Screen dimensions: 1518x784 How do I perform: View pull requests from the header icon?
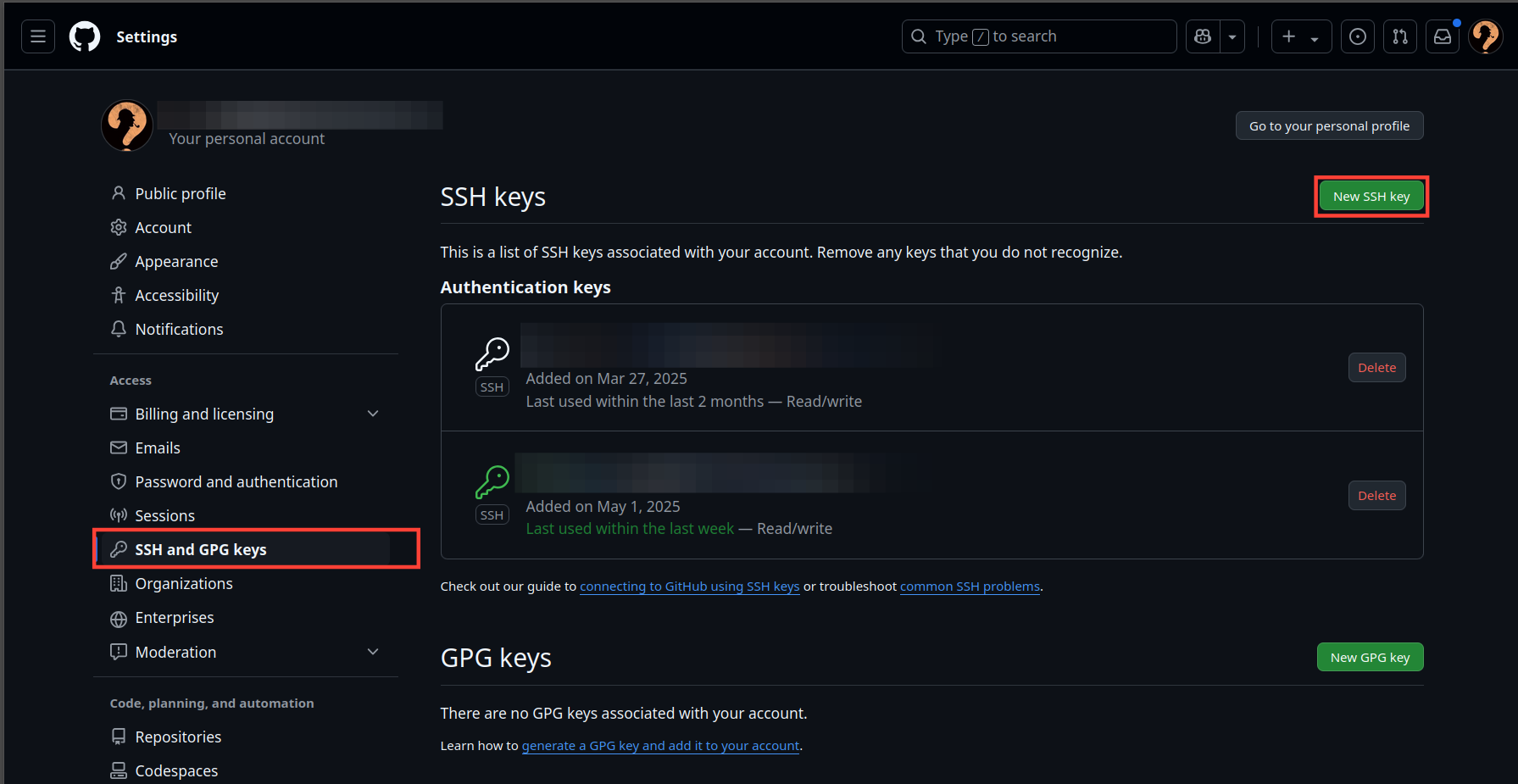pos(1400,36)
